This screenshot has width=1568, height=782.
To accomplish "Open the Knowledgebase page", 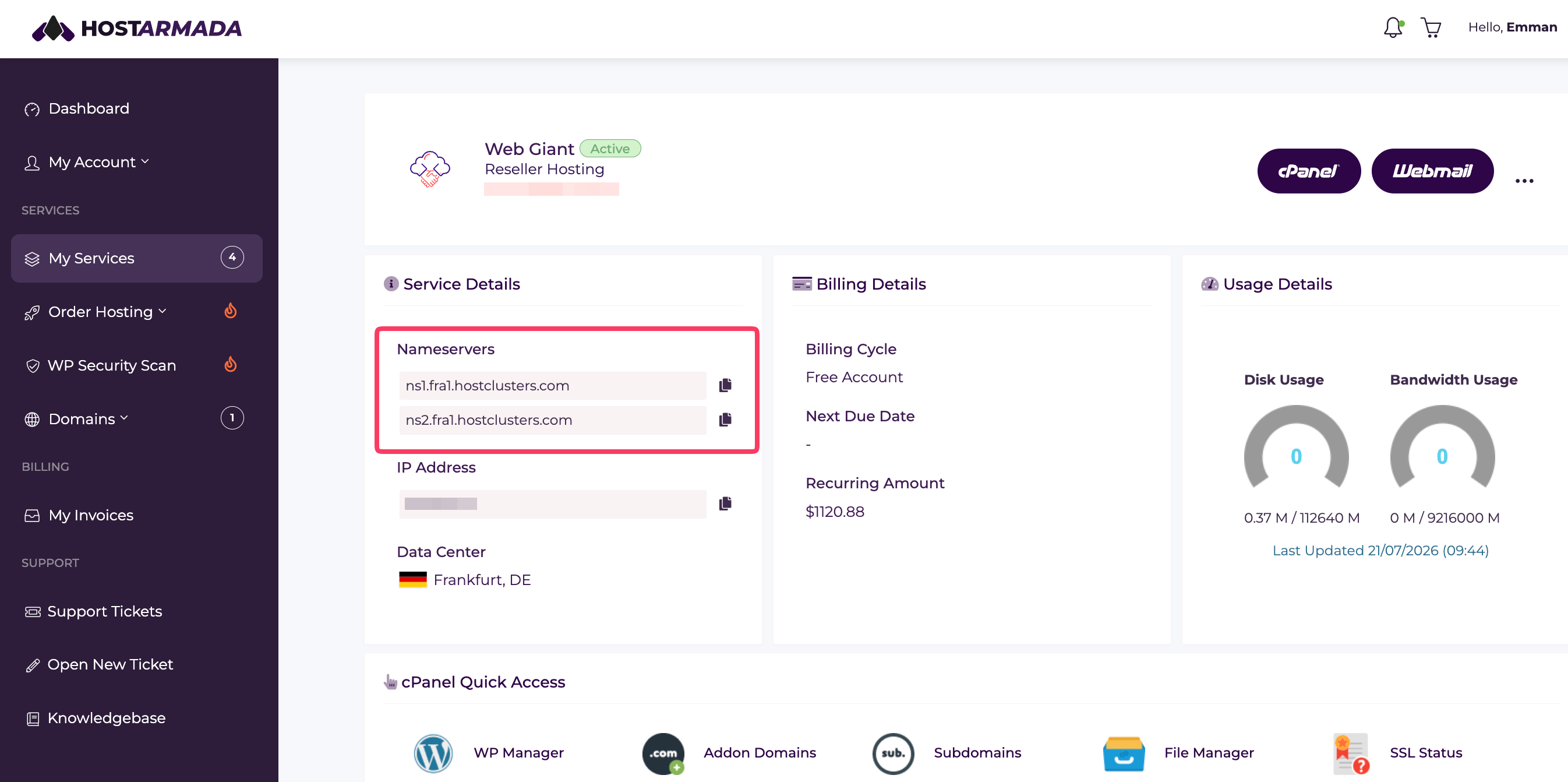I will pyautogui.click(x=107, y=718).
